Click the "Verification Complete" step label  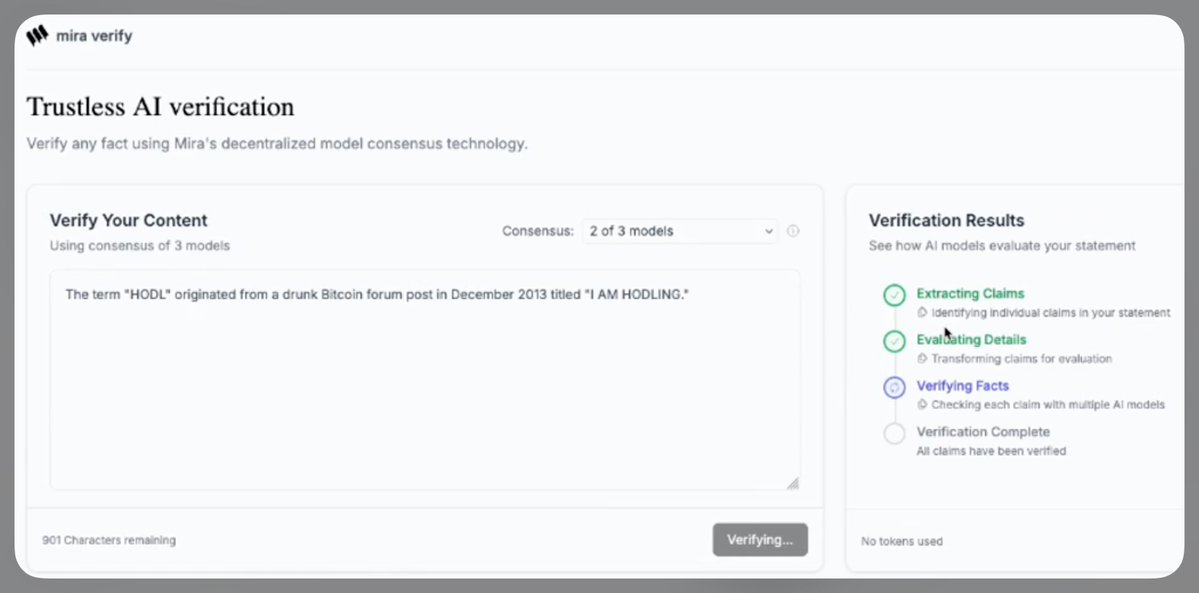coord(983,432)
